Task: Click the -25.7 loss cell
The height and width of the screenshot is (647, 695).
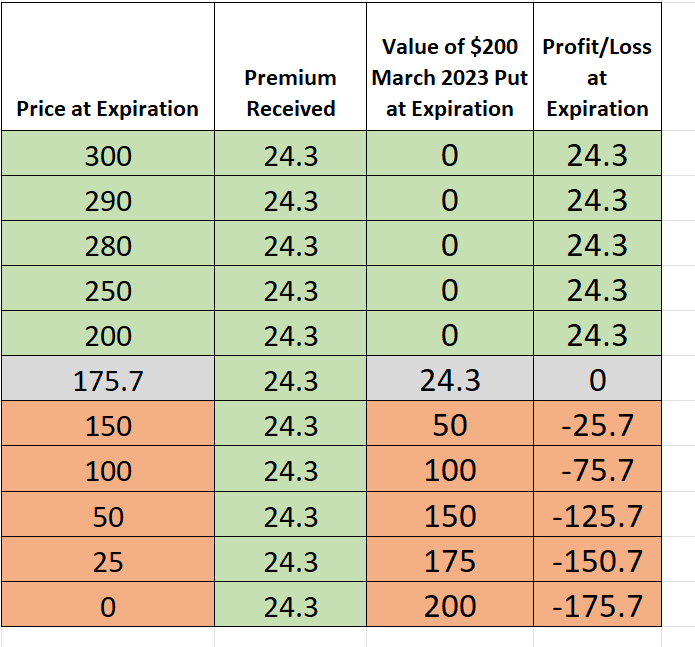Action: [598, 425]
